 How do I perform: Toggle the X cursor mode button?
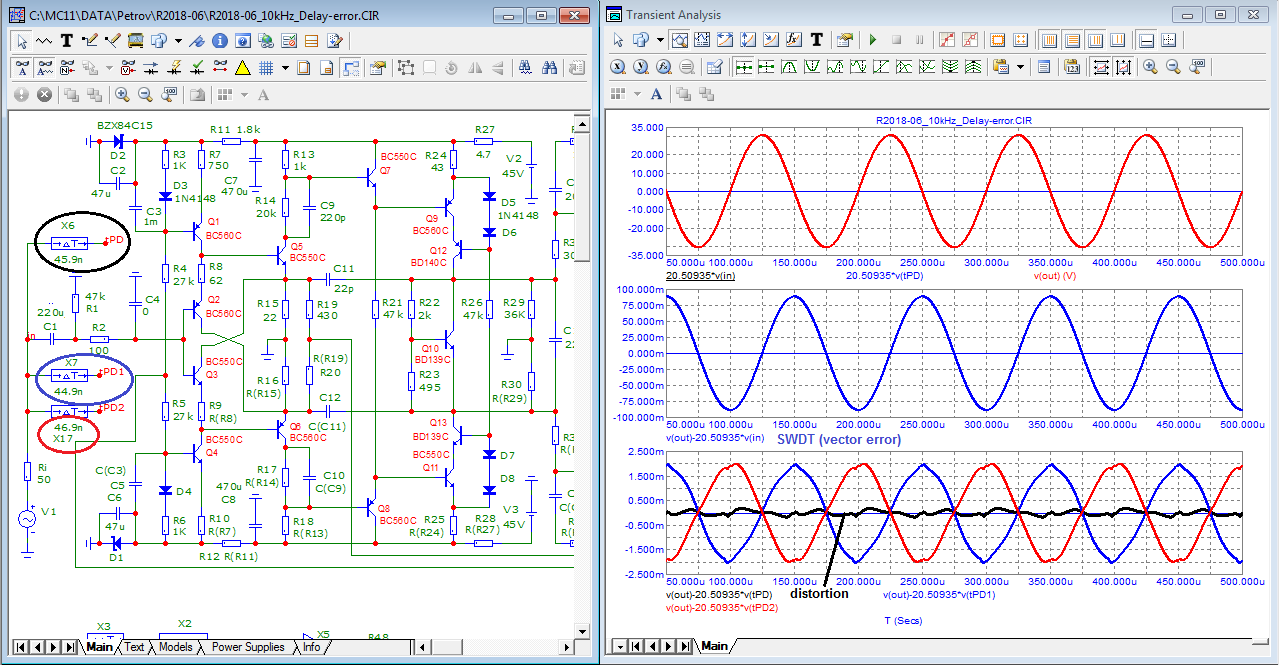coord(618,67)
